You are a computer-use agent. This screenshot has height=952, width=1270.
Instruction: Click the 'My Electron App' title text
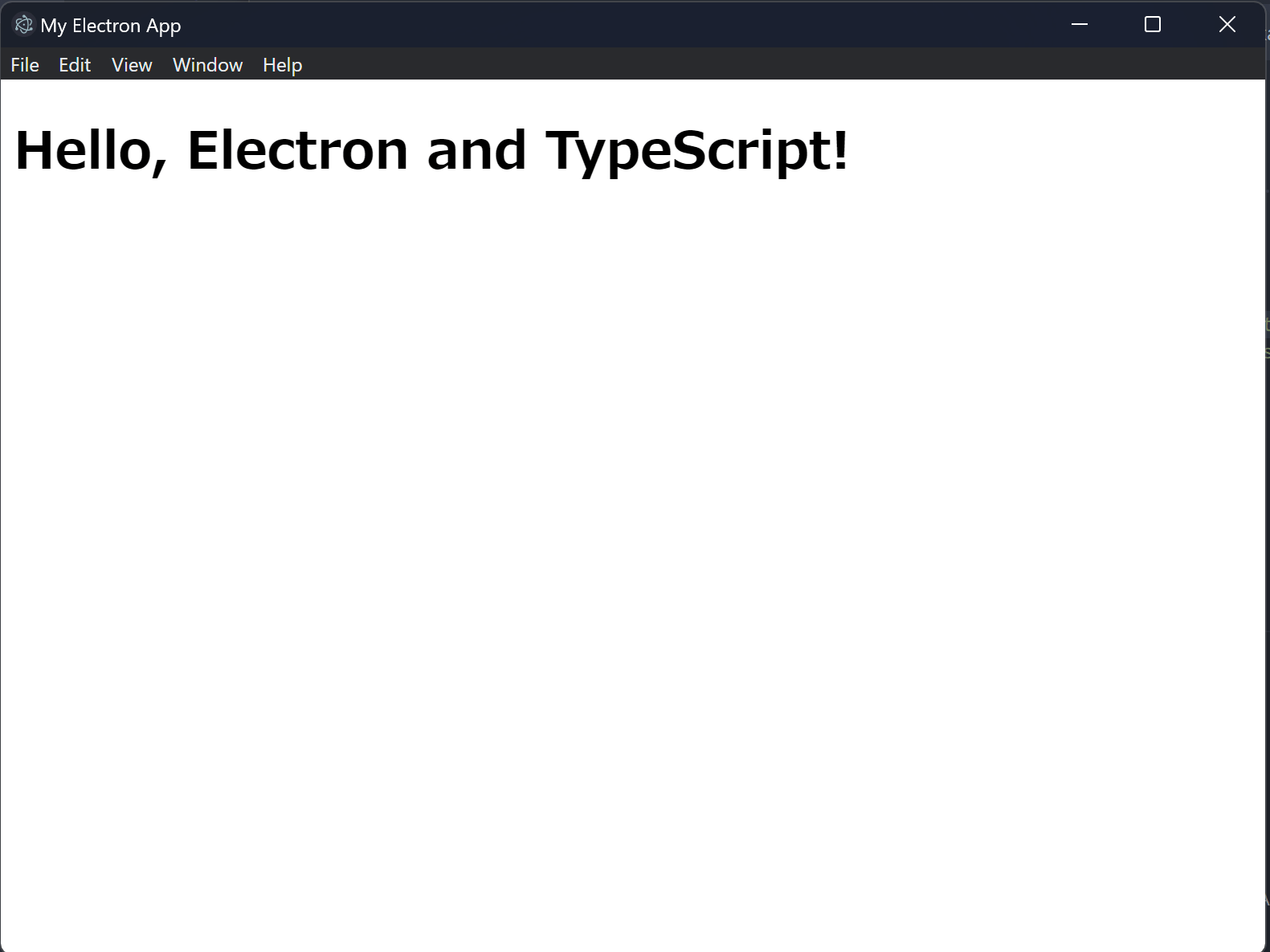(111, 27)
